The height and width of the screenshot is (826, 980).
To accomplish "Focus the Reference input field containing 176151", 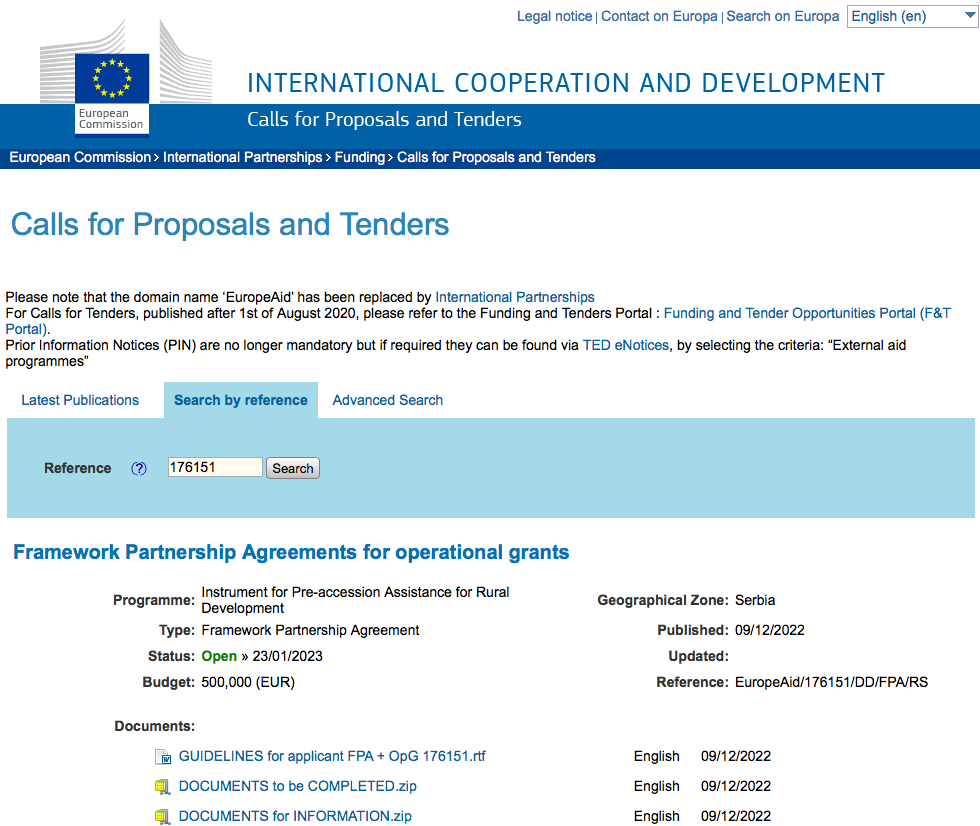I will click(215, 467).
